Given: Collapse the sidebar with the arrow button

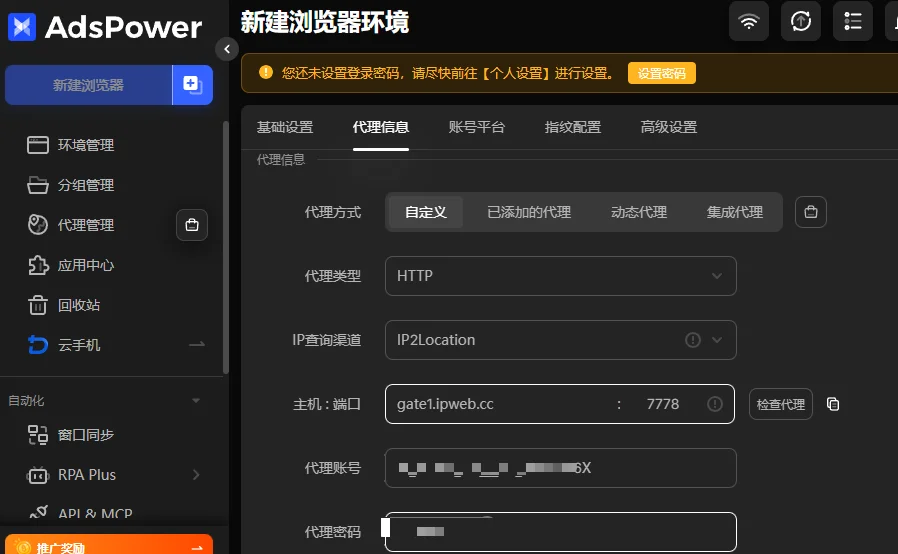Looking at the screenshot, I should click(x=227, y=49).
